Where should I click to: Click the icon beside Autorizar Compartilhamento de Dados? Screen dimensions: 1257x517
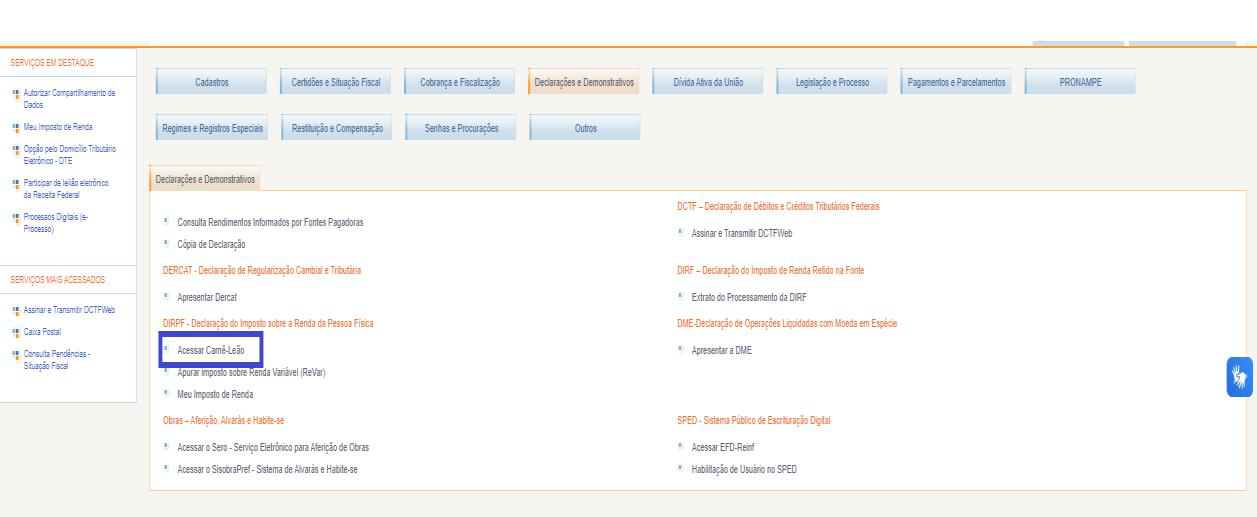click(x=15, y=93)
